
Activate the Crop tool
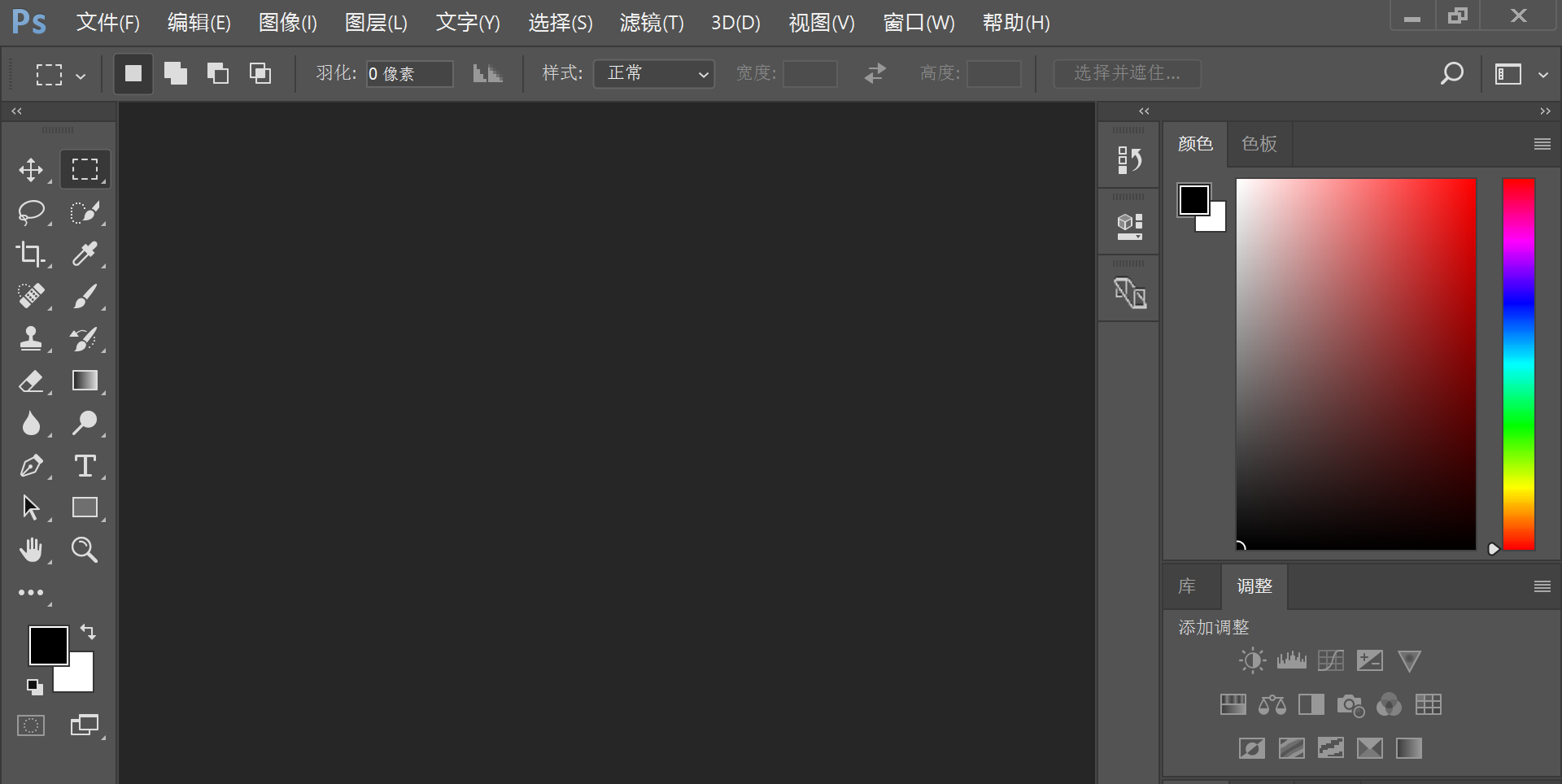point(33,254)
